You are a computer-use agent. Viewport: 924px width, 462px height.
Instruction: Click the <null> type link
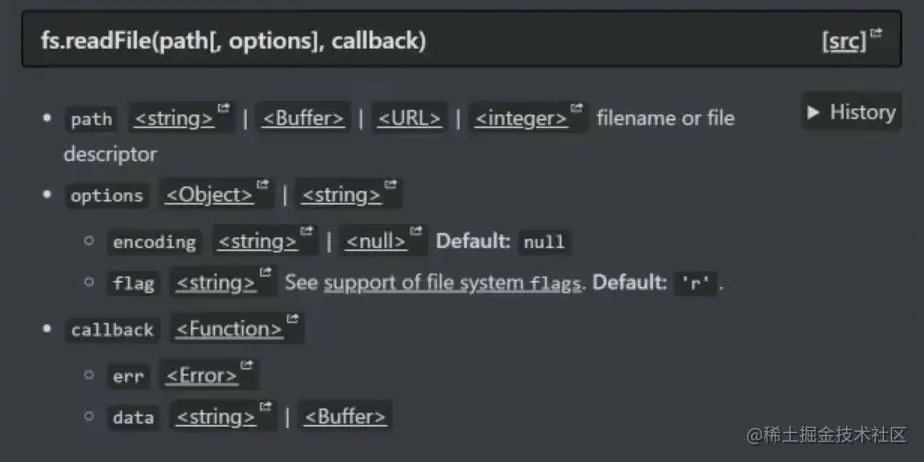click(376, 241)
